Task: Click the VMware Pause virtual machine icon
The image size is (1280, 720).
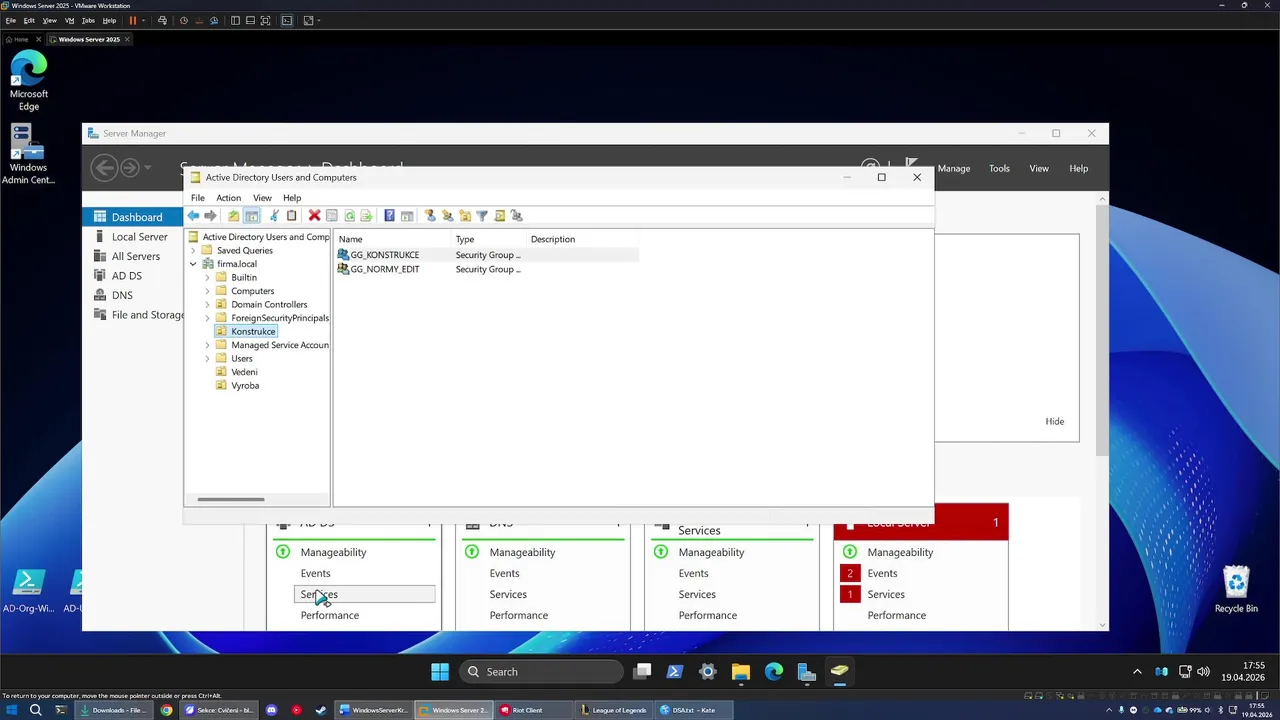Action: (132, 20)
